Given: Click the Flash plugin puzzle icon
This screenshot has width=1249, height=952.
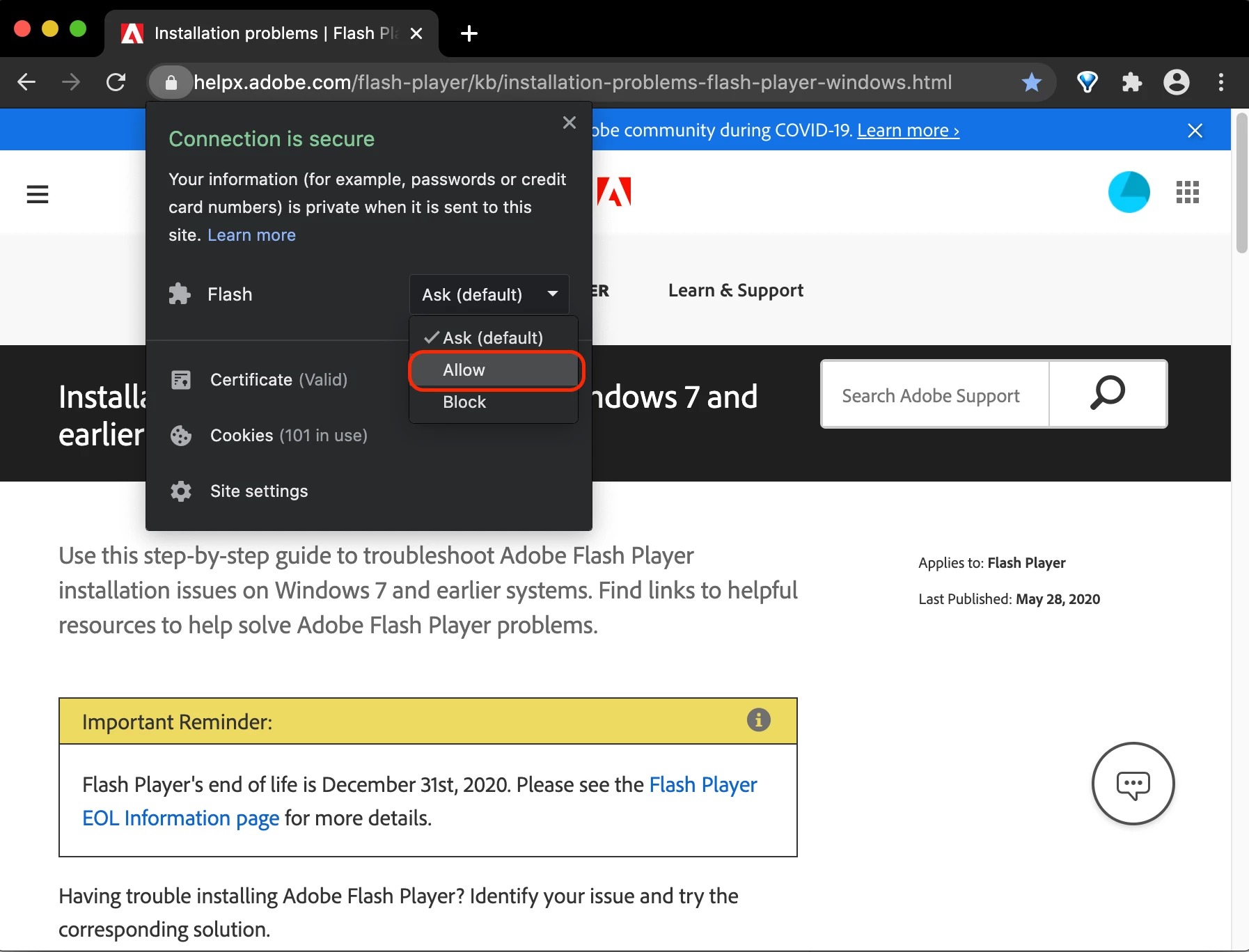Looking at the screenshot, I should [x=180, y=294].
